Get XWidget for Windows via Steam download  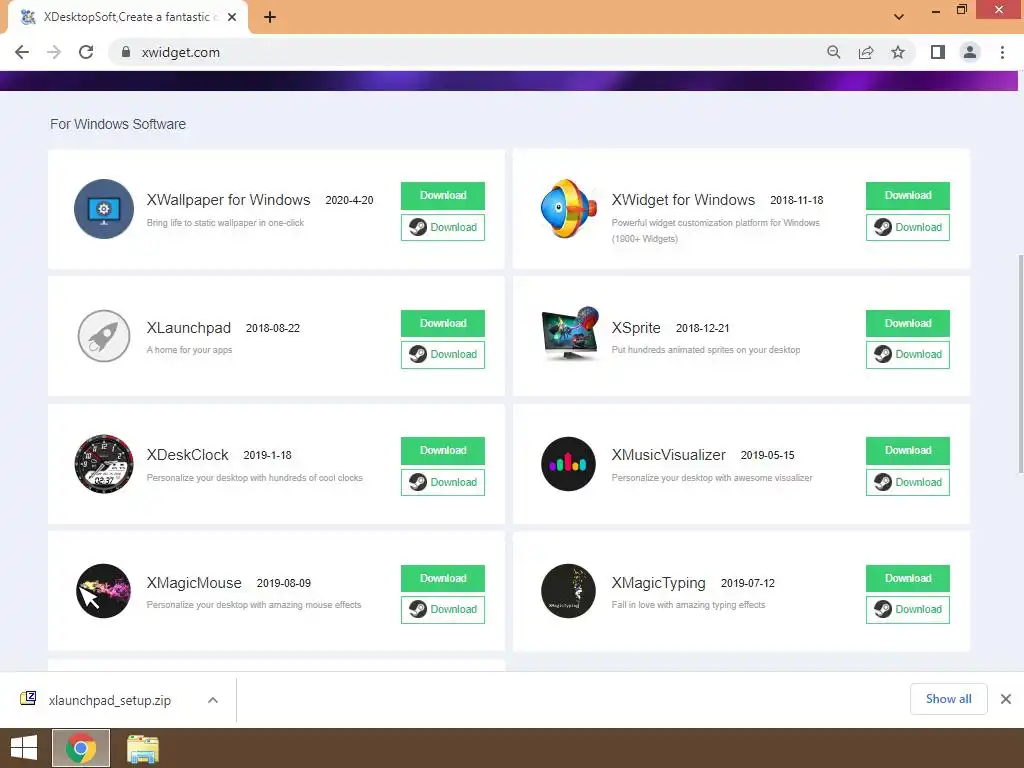(x=908, y=227)
